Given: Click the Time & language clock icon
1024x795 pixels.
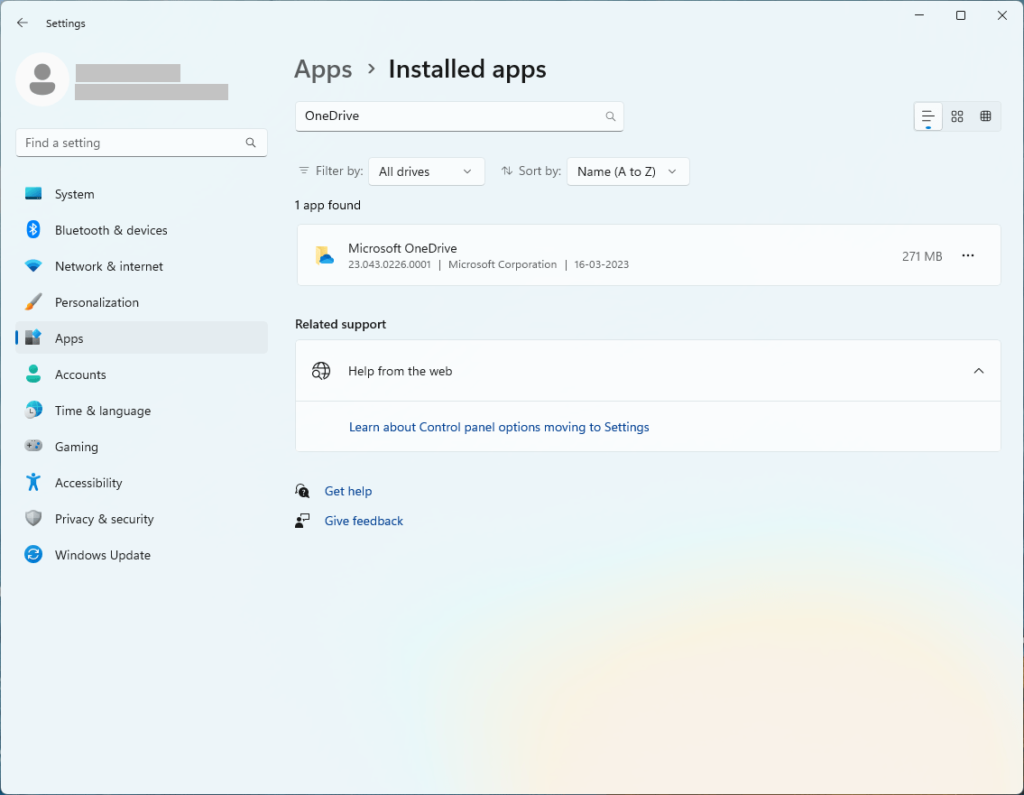Looking at the screenshot, I should click(33, 410).
